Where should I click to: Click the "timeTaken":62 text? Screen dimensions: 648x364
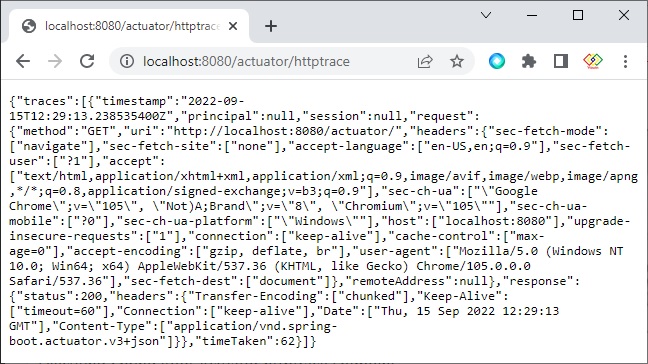[x=245, y=341]
